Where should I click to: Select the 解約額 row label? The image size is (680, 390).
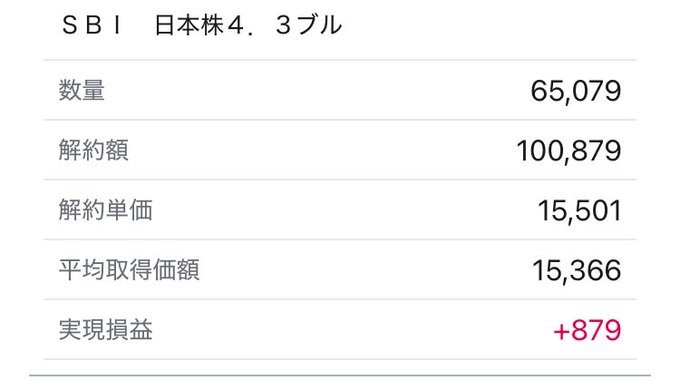pyautogui.click(x=93, y=150)
